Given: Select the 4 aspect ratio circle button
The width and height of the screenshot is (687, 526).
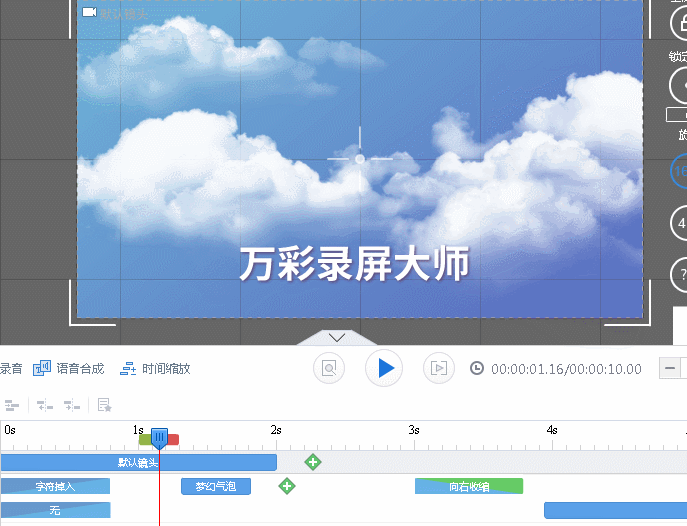Looking at the screenshot, I should (x=680, y=223).
